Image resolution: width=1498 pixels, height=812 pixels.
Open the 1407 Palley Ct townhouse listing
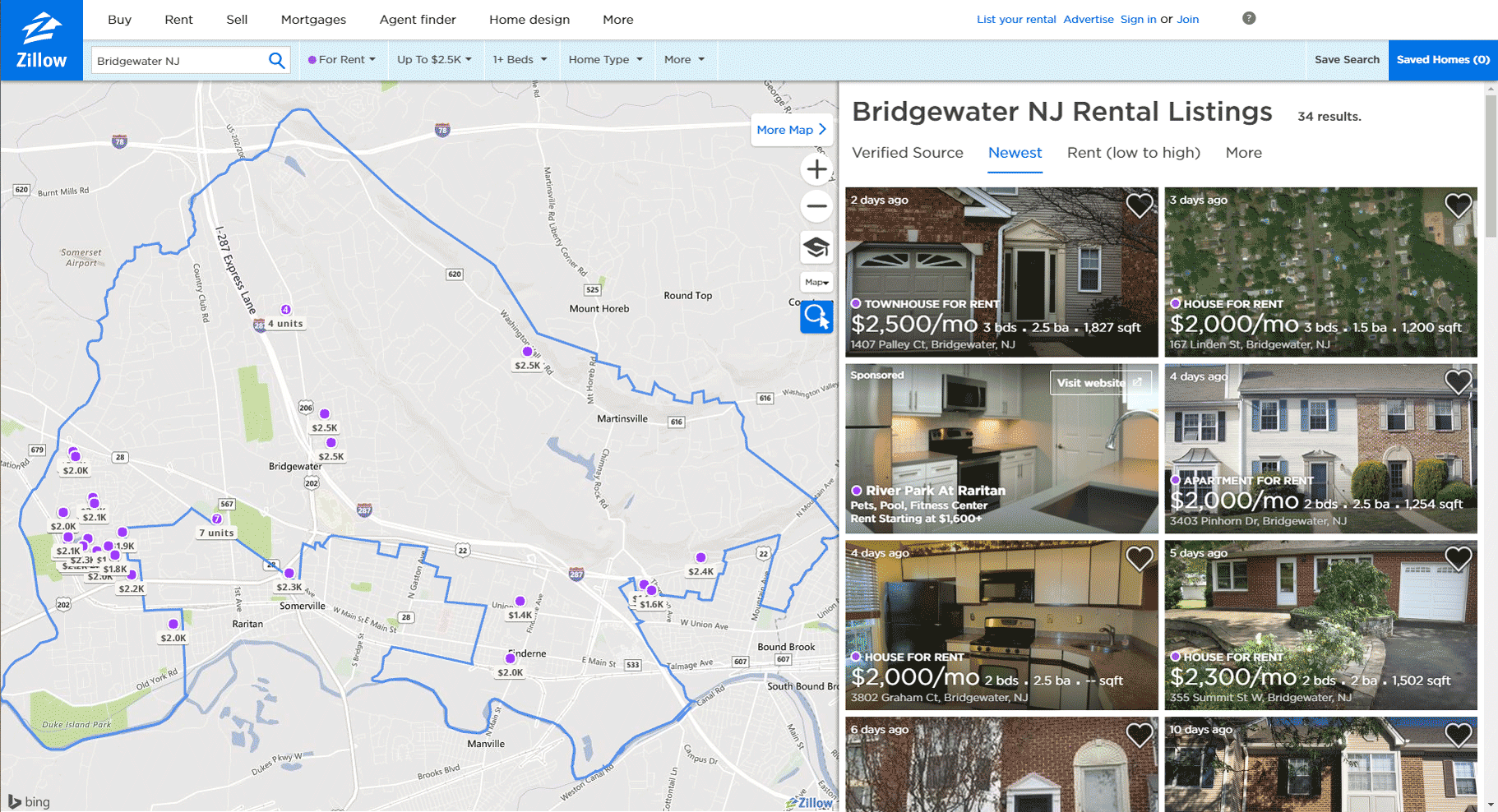[x=1001, y=272]
